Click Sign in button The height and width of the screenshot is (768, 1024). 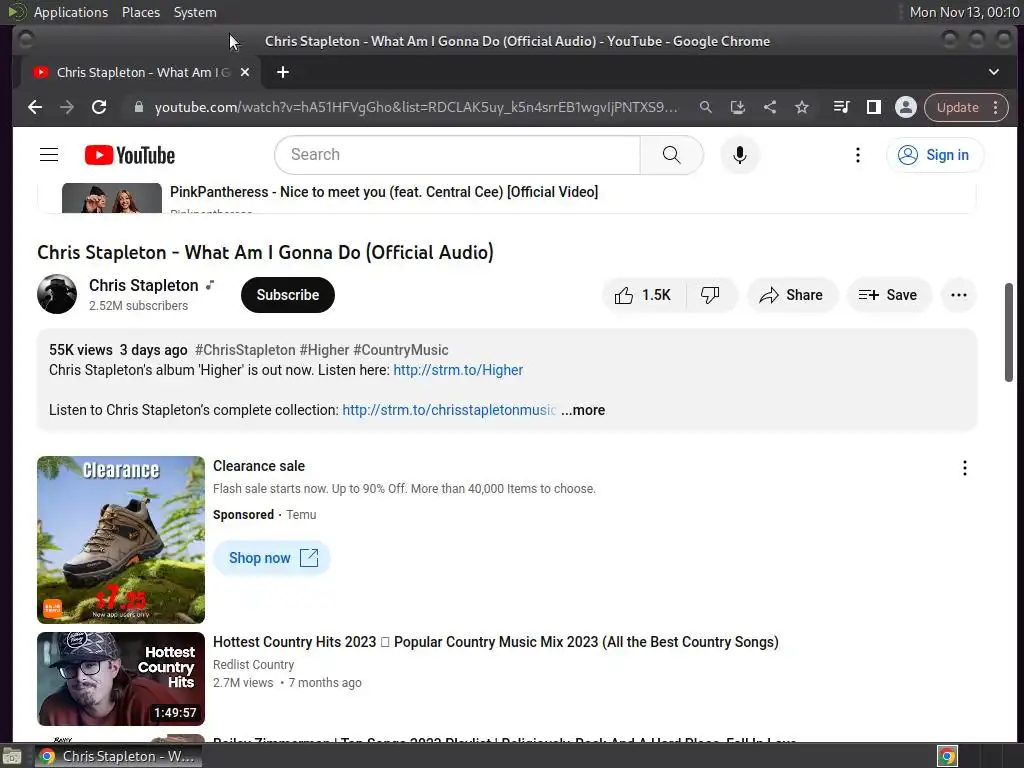(935, 155)
